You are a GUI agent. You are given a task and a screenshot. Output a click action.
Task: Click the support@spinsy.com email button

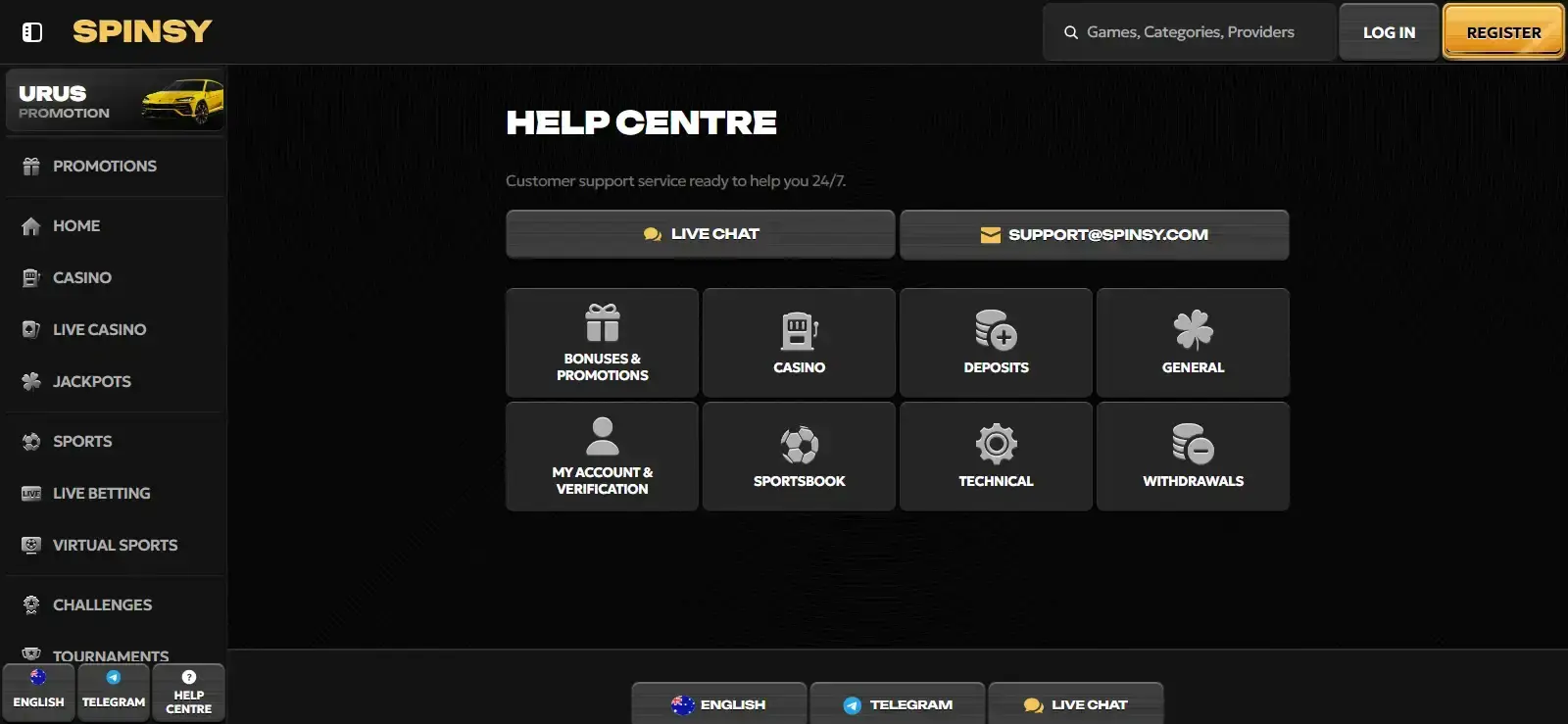tap(1095, 235)
